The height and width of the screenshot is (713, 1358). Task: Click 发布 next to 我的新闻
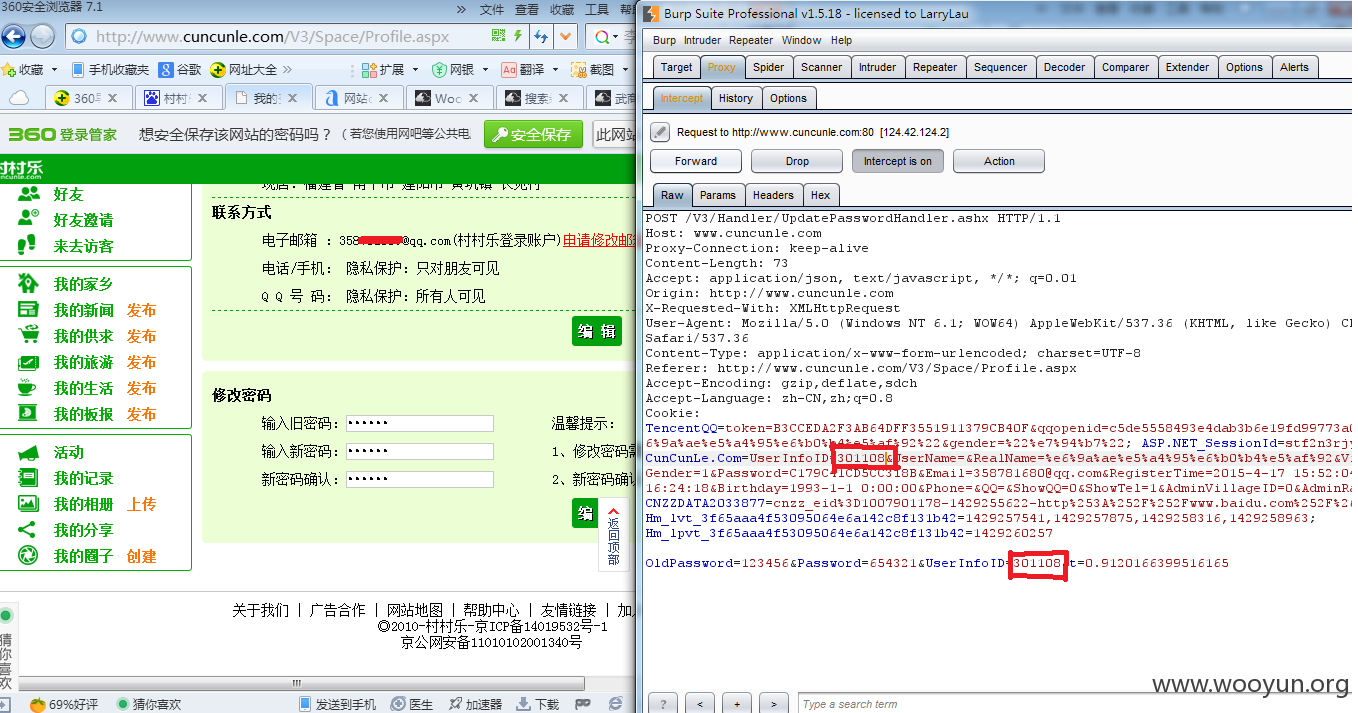click(x=141, y=310)
